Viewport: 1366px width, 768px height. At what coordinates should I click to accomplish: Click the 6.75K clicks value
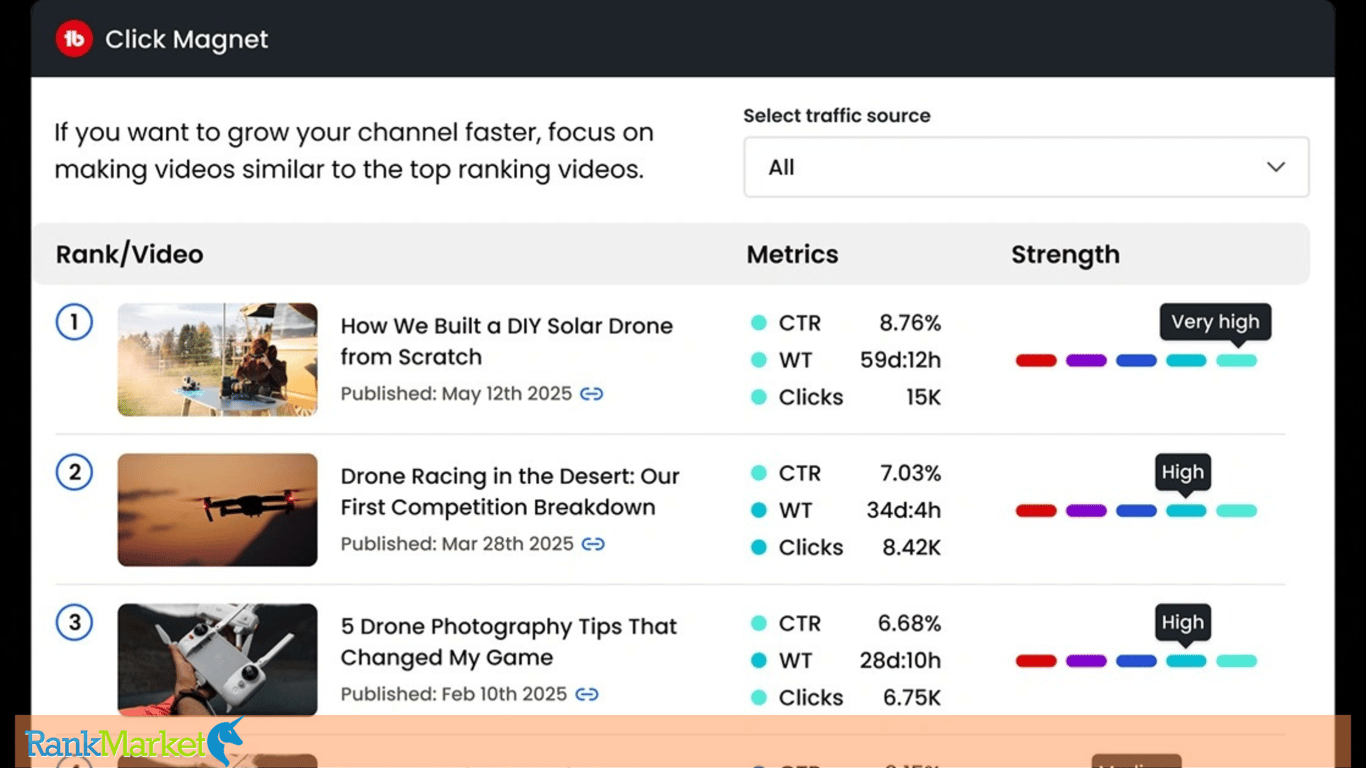pos(912,697)
